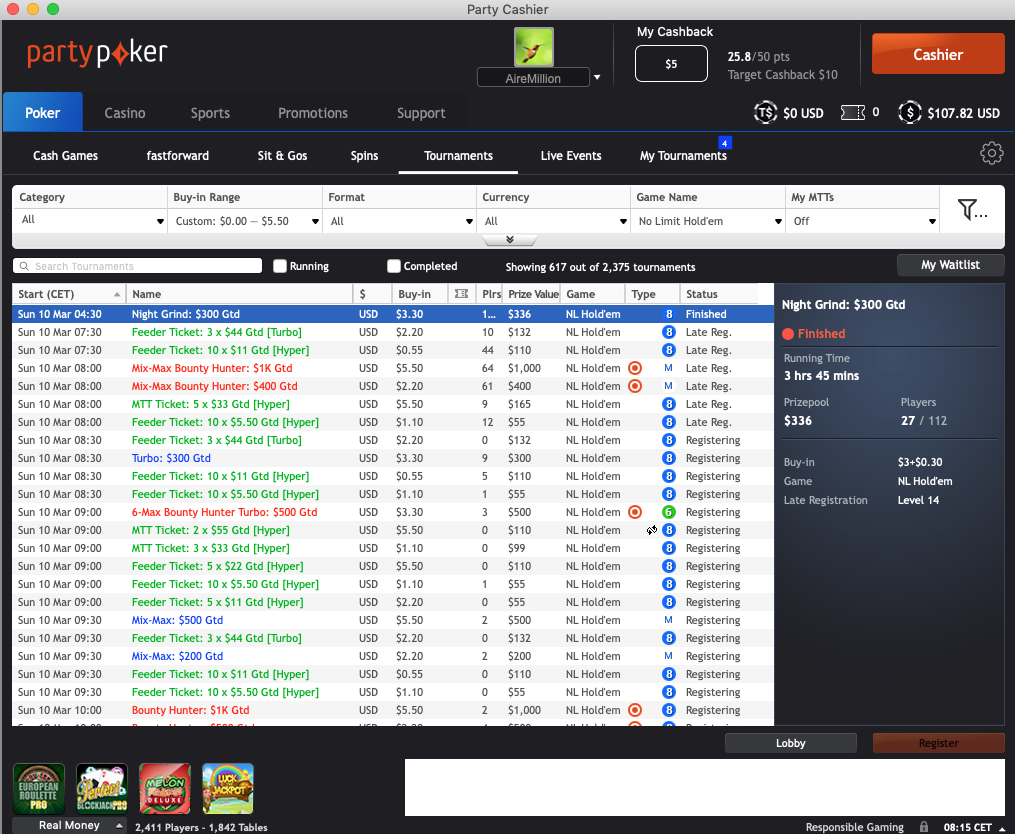
Task: Click the rebuy icon on MTT Ticket 2 x $55 row
Action: tap(652, 530)
